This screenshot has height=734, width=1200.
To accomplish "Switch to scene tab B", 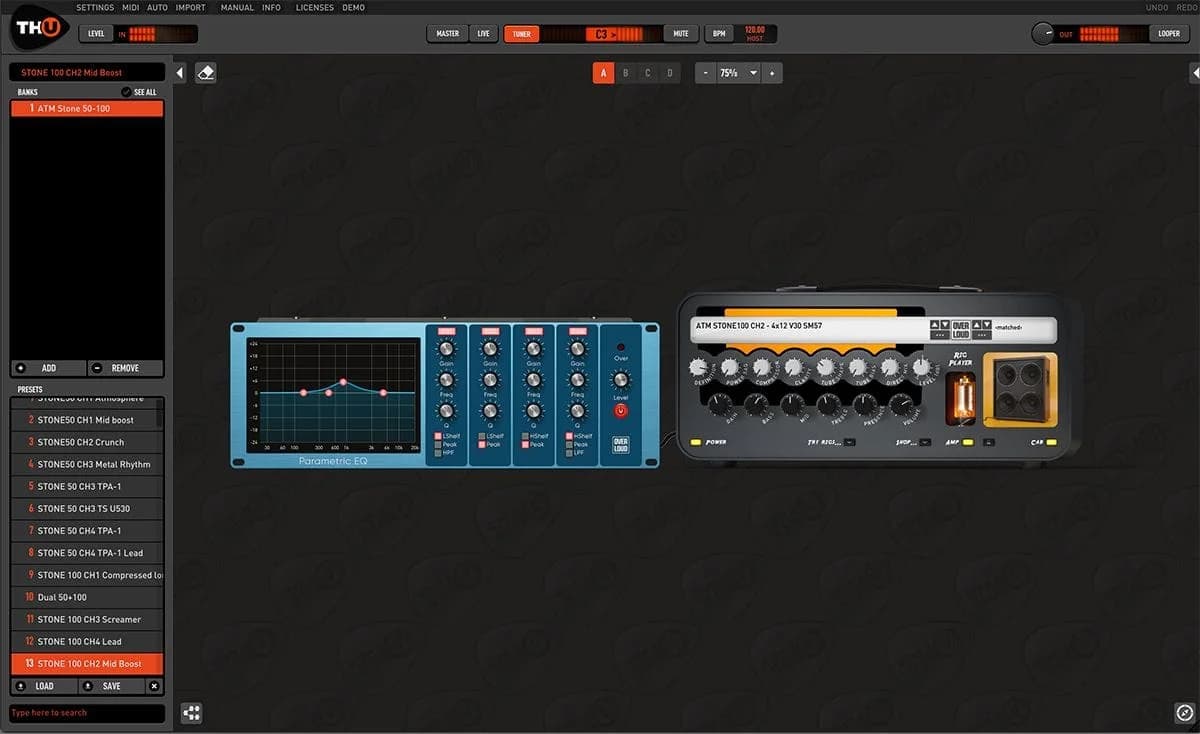I will click(625, 73).
